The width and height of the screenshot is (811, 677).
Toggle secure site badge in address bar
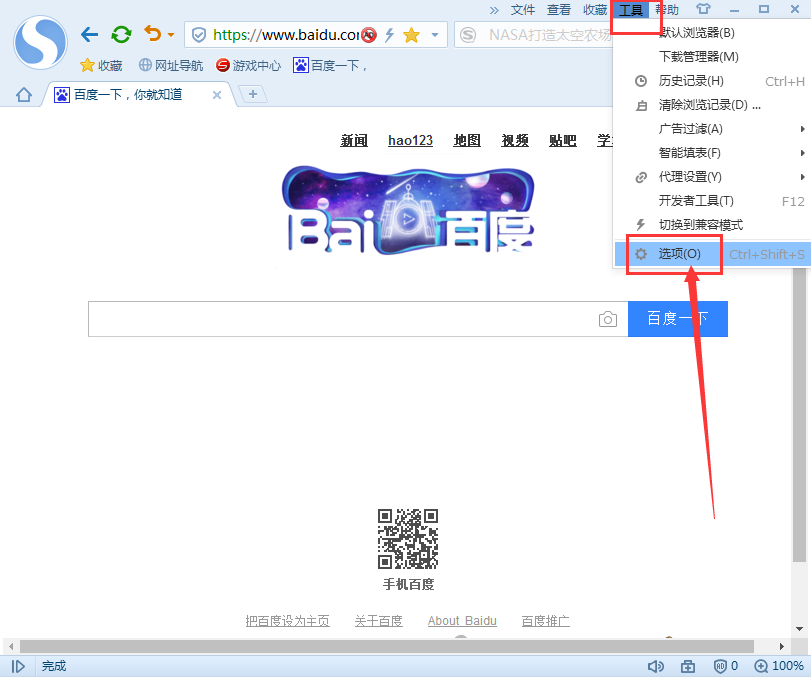[198, 33]
